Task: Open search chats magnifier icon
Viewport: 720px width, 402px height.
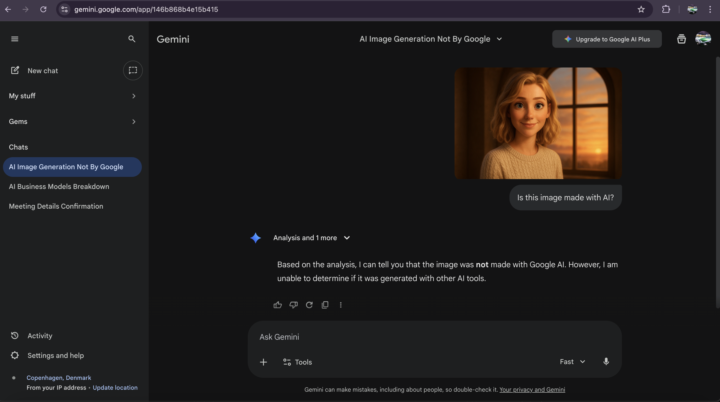Action: point(132,39)
